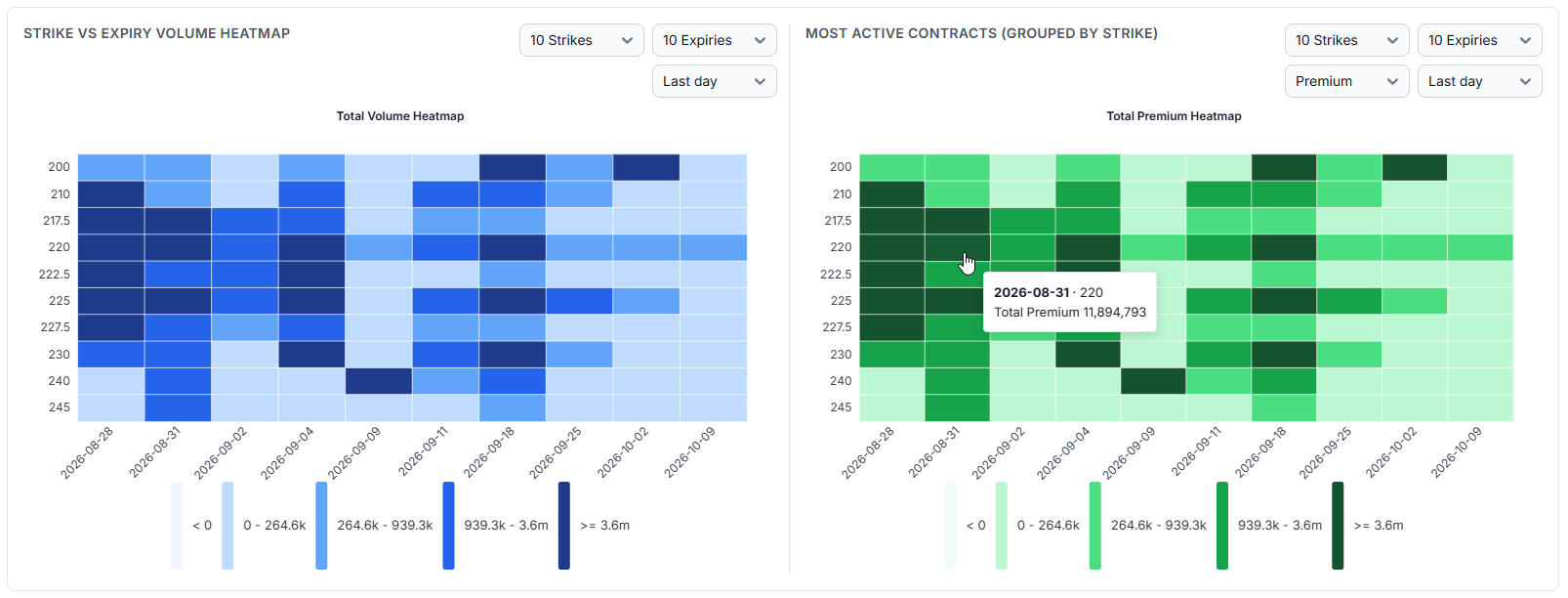
Task: Select volume heatmap cell strike 245, expiry 2026-09-18
Action: coord(513,407)
